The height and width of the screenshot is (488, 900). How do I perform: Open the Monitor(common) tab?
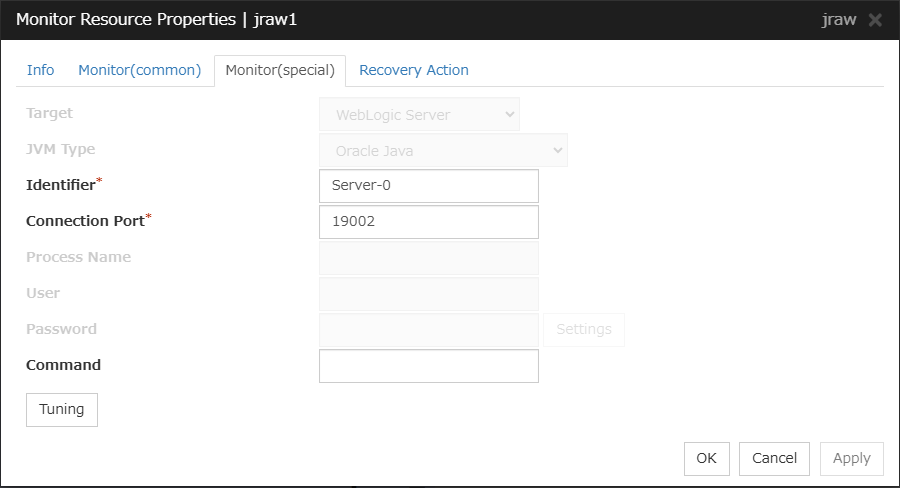point(140,70)
